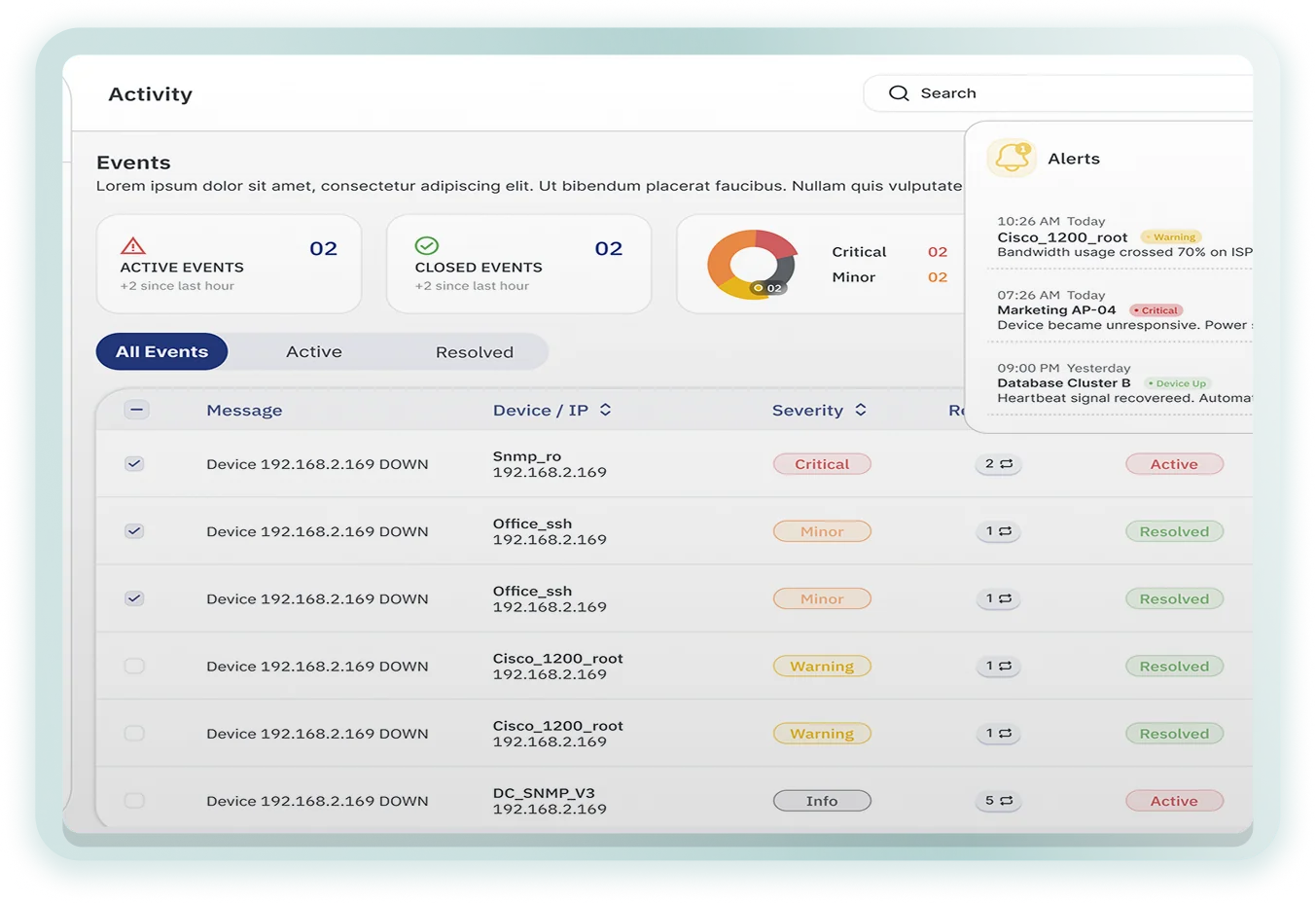The height and width of the screenshot is (904, 1316).
Task: Click the Critical severity badge in Snmp_ro row
Action: (822, 464)
